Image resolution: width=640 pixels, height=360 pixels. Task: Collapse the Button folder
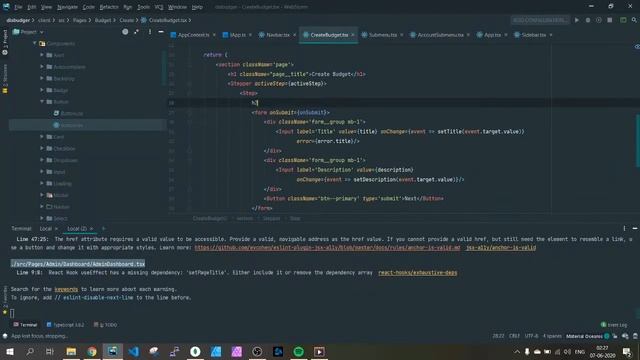[42, 102]
